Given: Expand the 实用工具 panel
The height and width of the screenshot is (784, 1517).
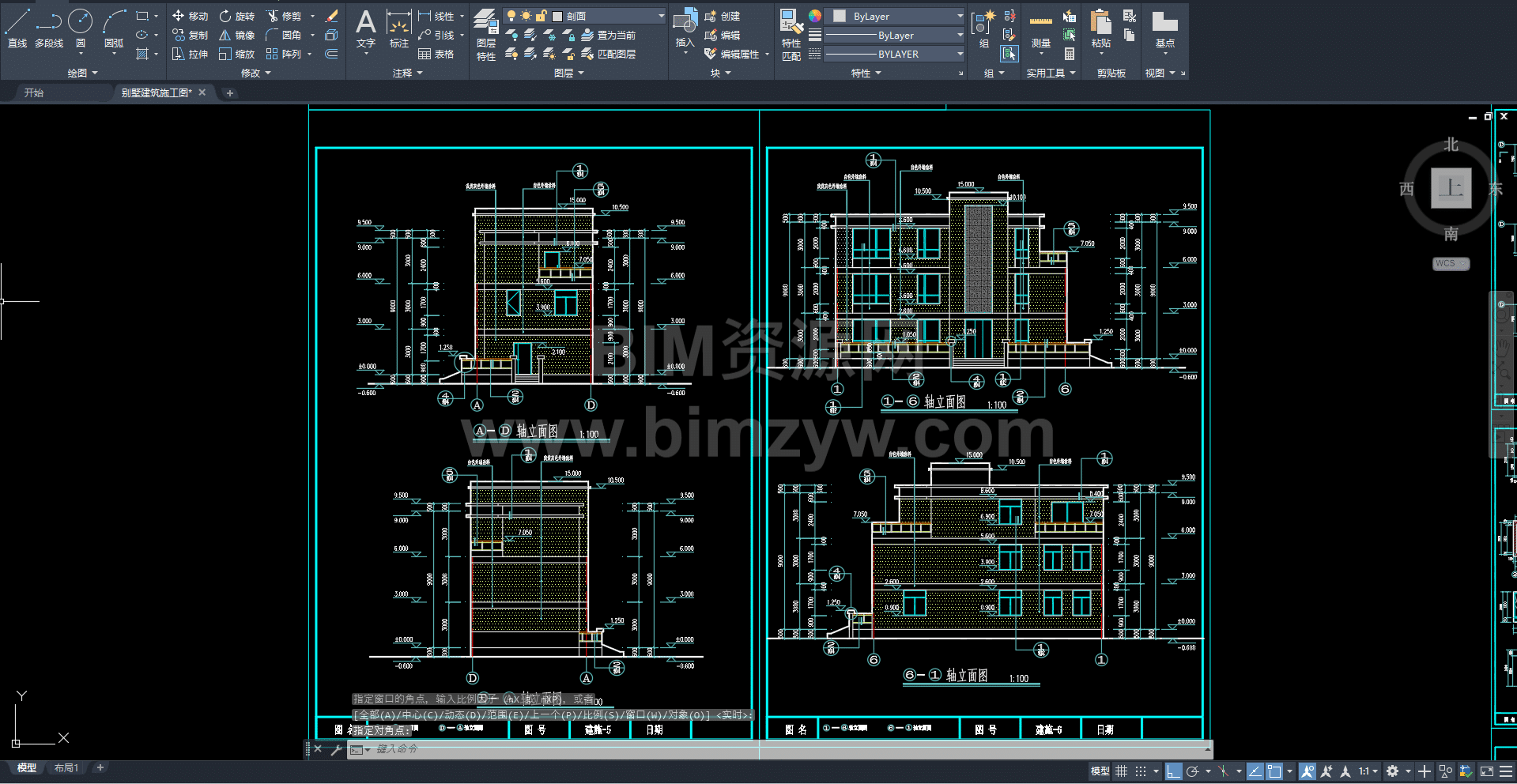Looking at the screenshot, I should tap(1051, 73).
